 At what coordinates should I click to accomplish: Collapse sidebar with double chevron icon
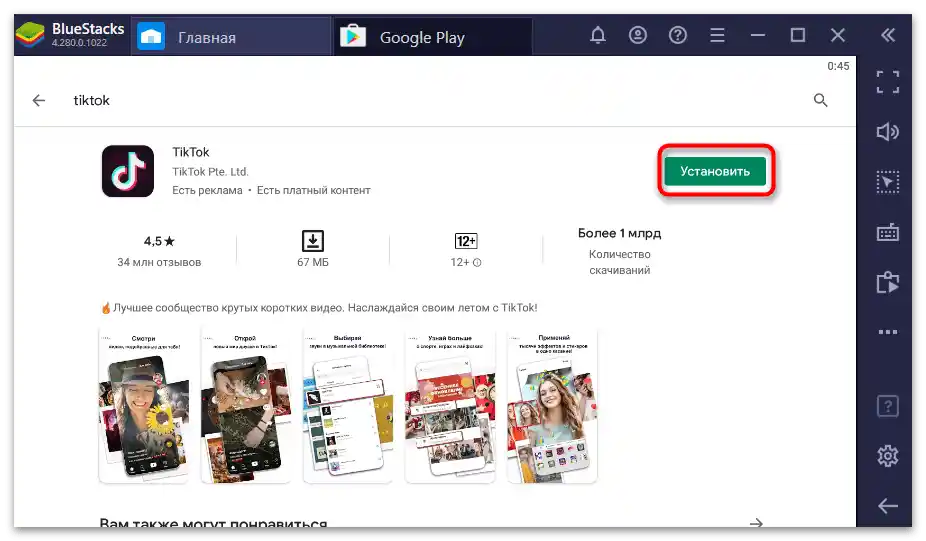pos(888,35)
